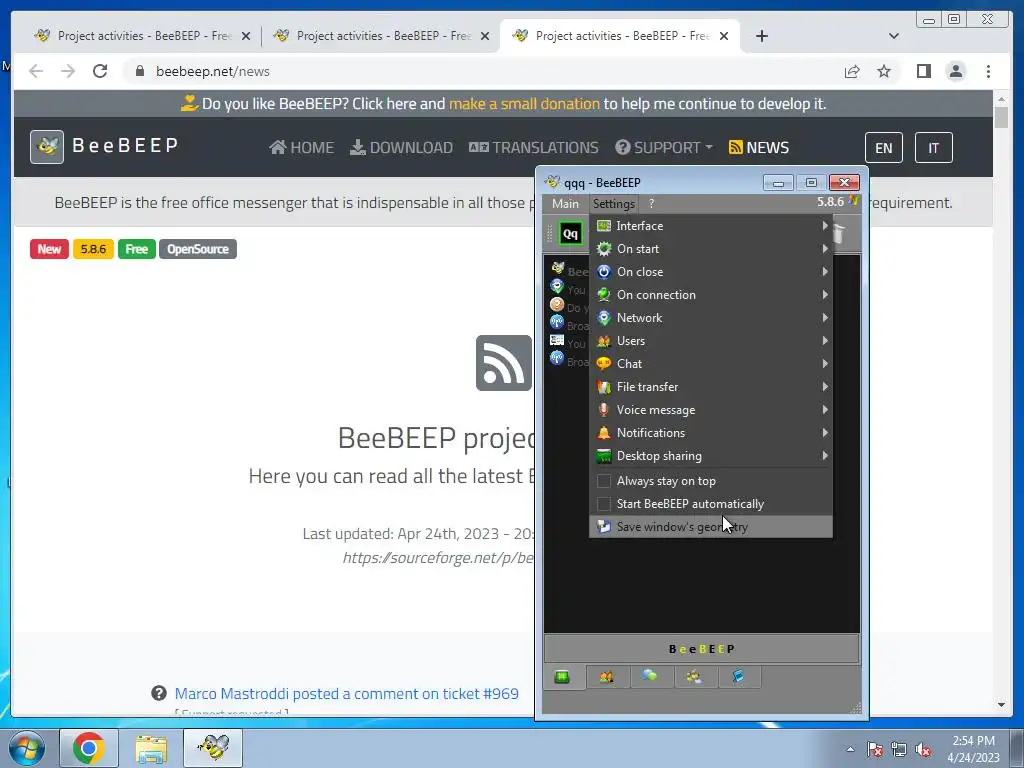Click the NEWS nav link
The image size is (1024, 768).
tap(759, 148)
